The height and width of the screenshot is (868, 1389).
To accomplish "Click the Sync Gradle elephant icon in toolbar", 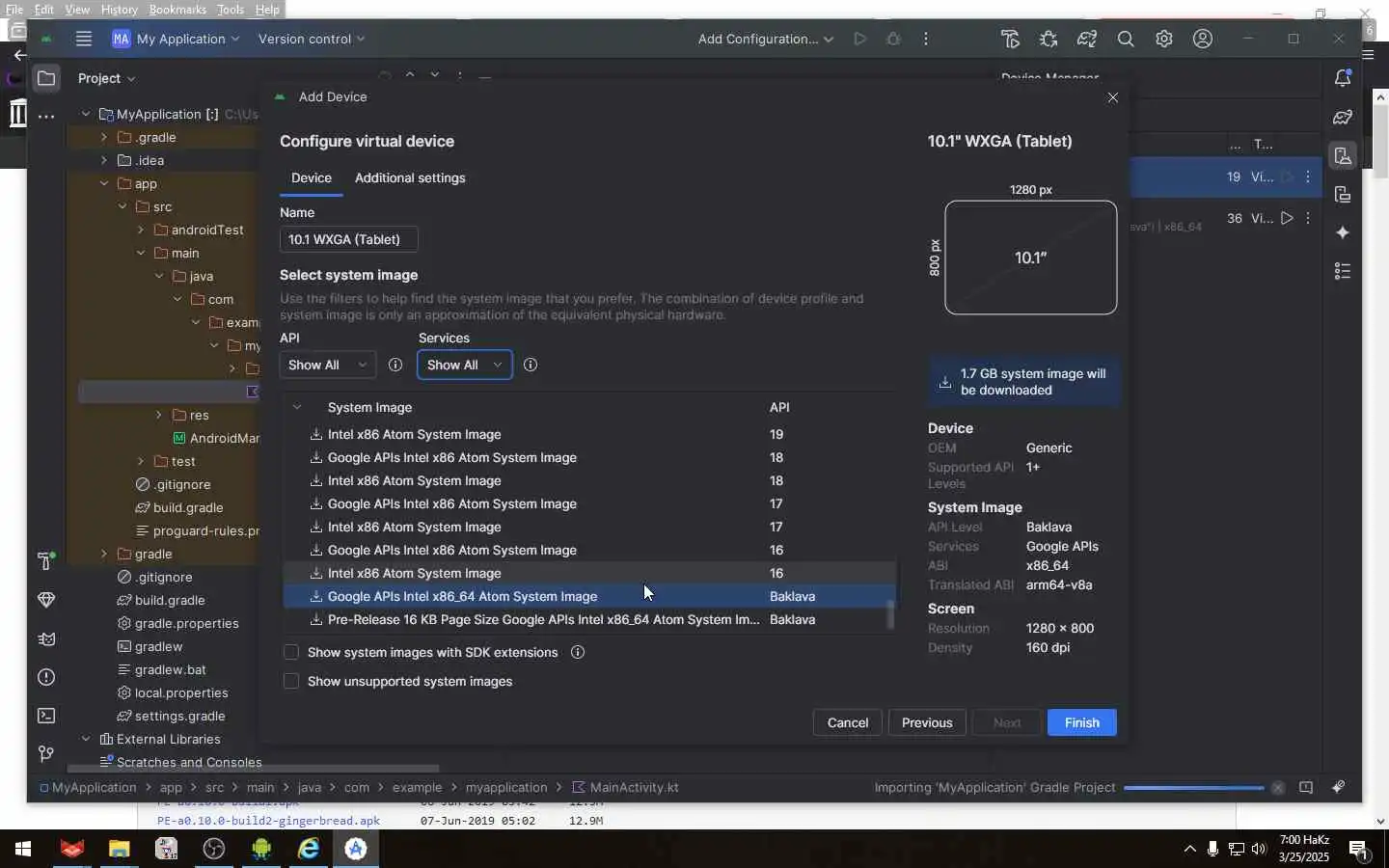I will point(1087,39).
